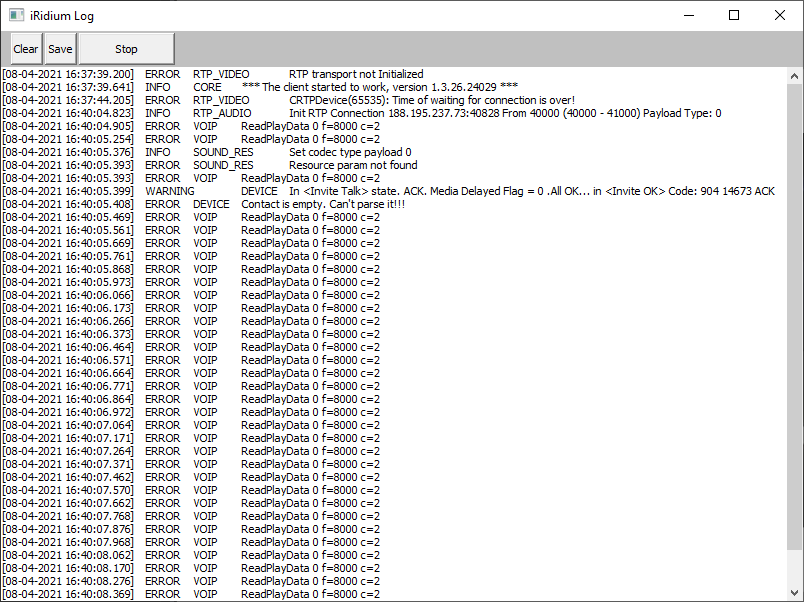Viewport: 804px width, 602px height.
Task: Click the WARNING DEVICE Invite Talk entry
Action: click(x=507, y=191)
